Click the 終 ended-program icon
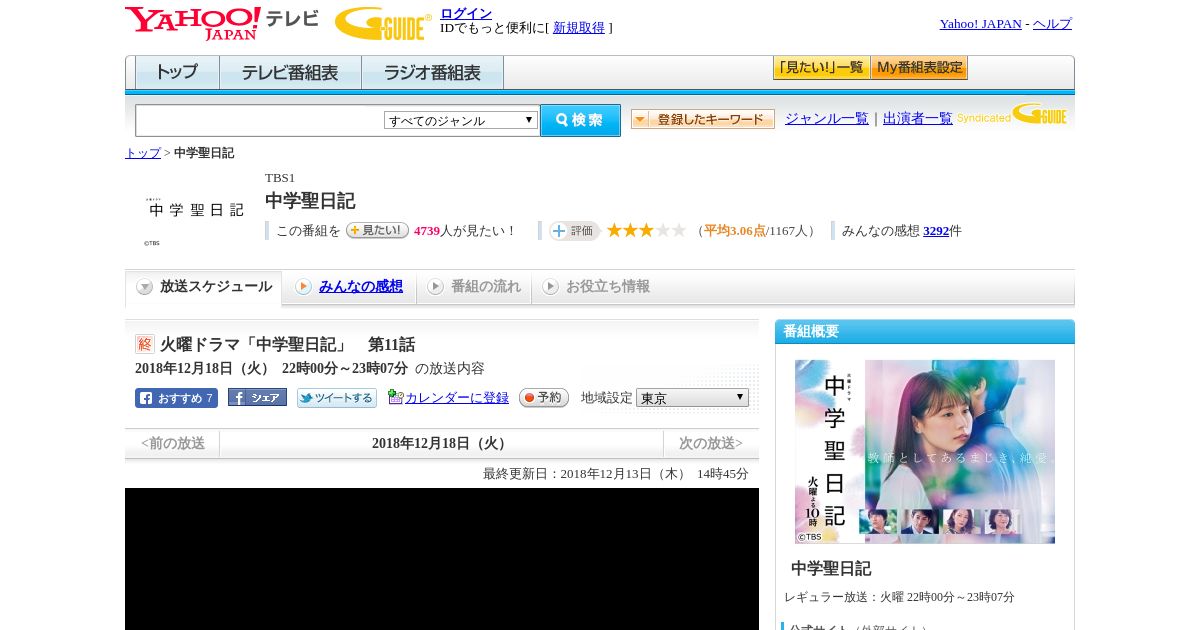This screenshot has width=1200, height=630. point(145,344)
